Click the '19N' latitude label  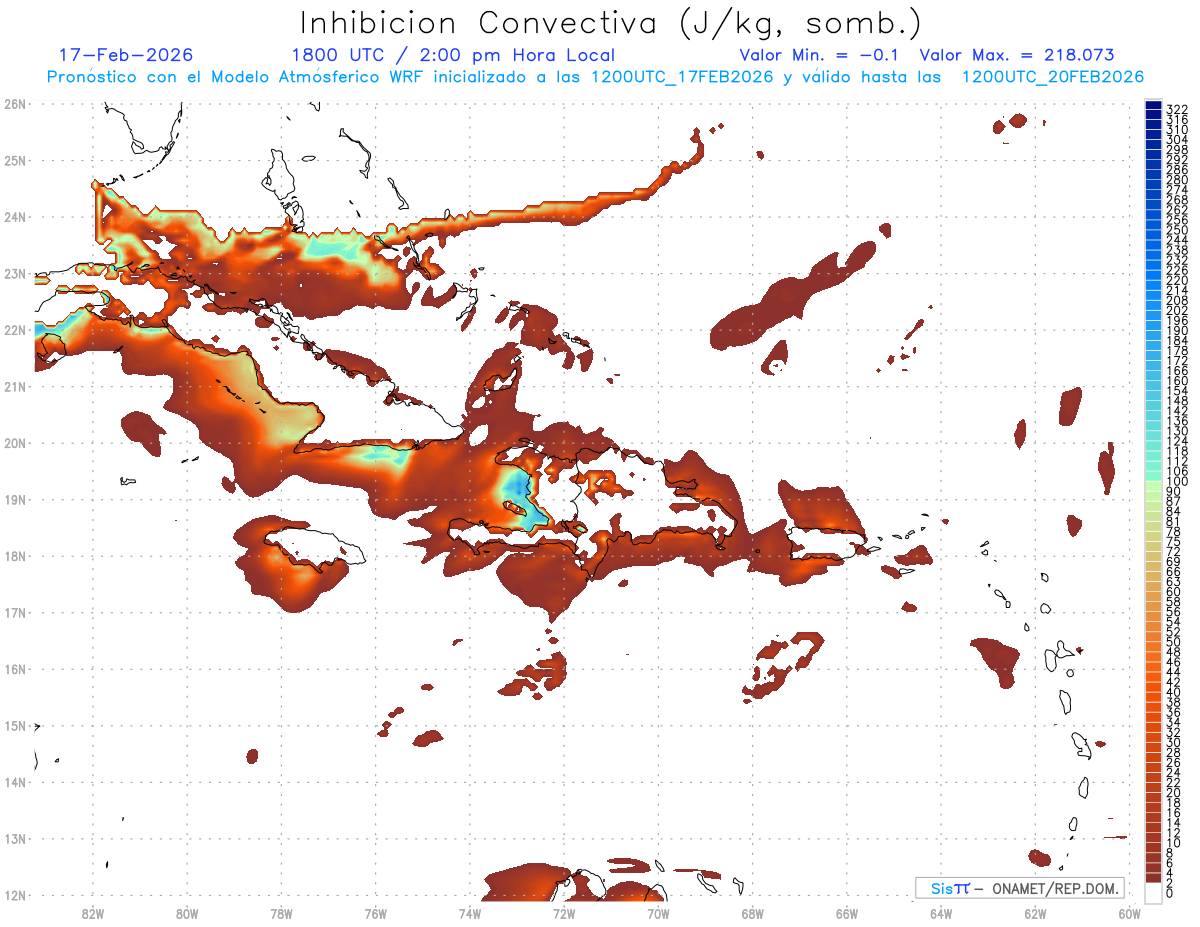coord(15,499)
